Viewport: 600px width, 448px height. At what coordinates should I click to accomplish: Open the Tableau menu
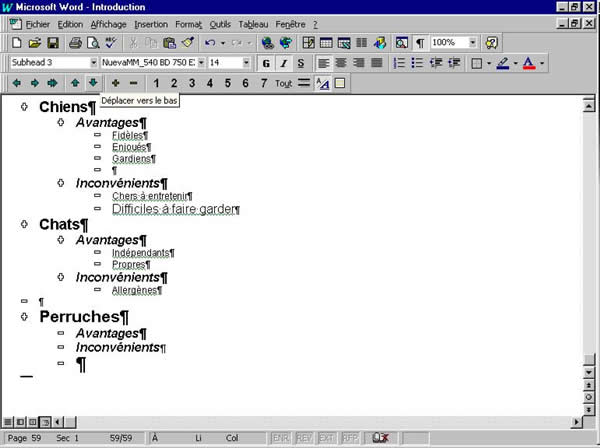pos(253,24)
